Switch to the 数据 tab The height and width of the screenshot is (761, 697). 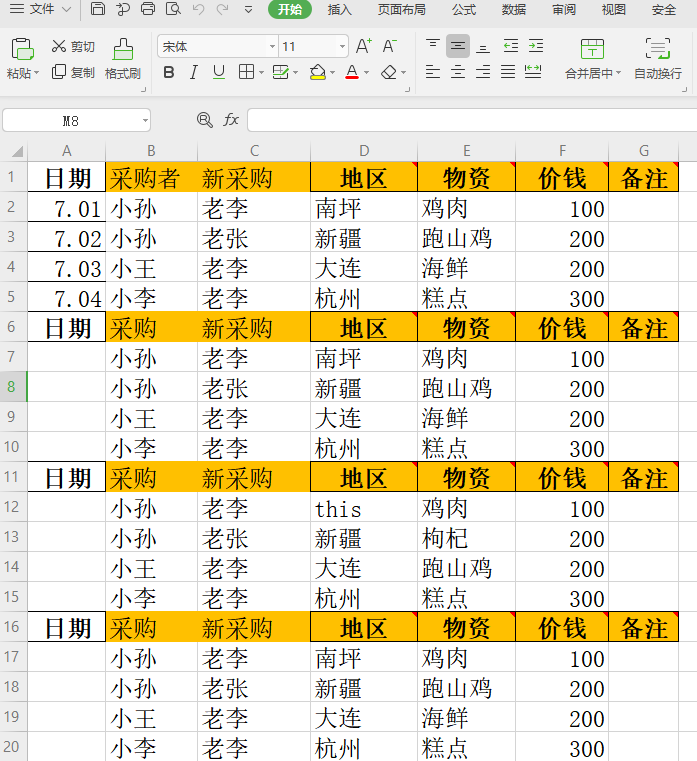pyautogui.click(x=514, y=9)
